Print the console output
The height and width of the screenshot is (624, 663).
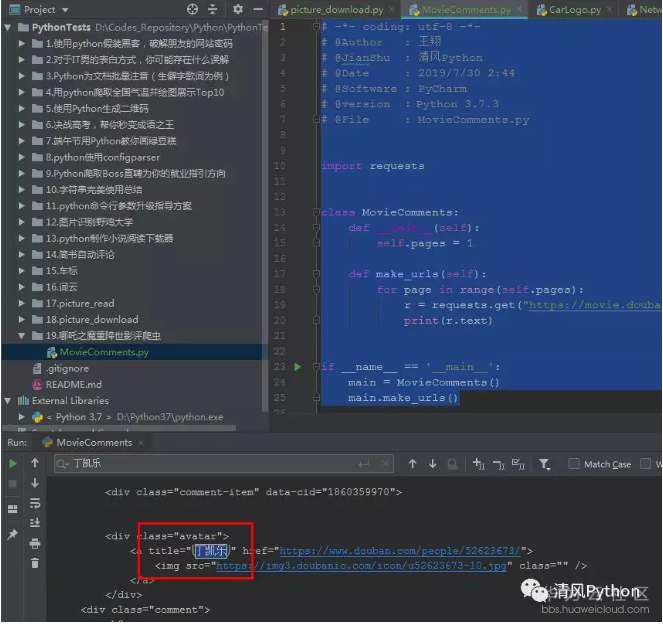tap(35, 543)
